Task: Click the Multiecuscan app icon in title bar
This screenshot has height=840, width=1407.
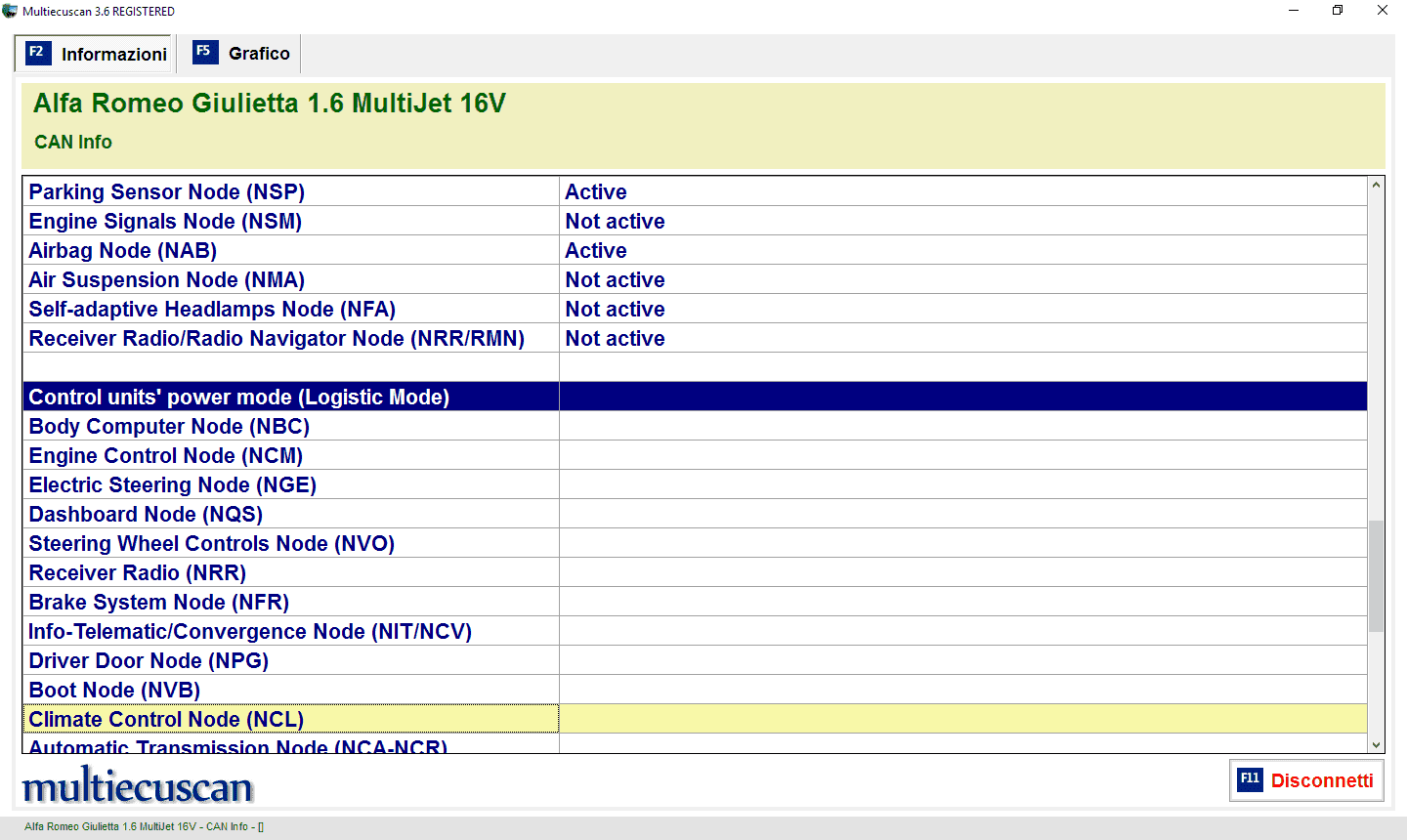Action: (10, 11)
